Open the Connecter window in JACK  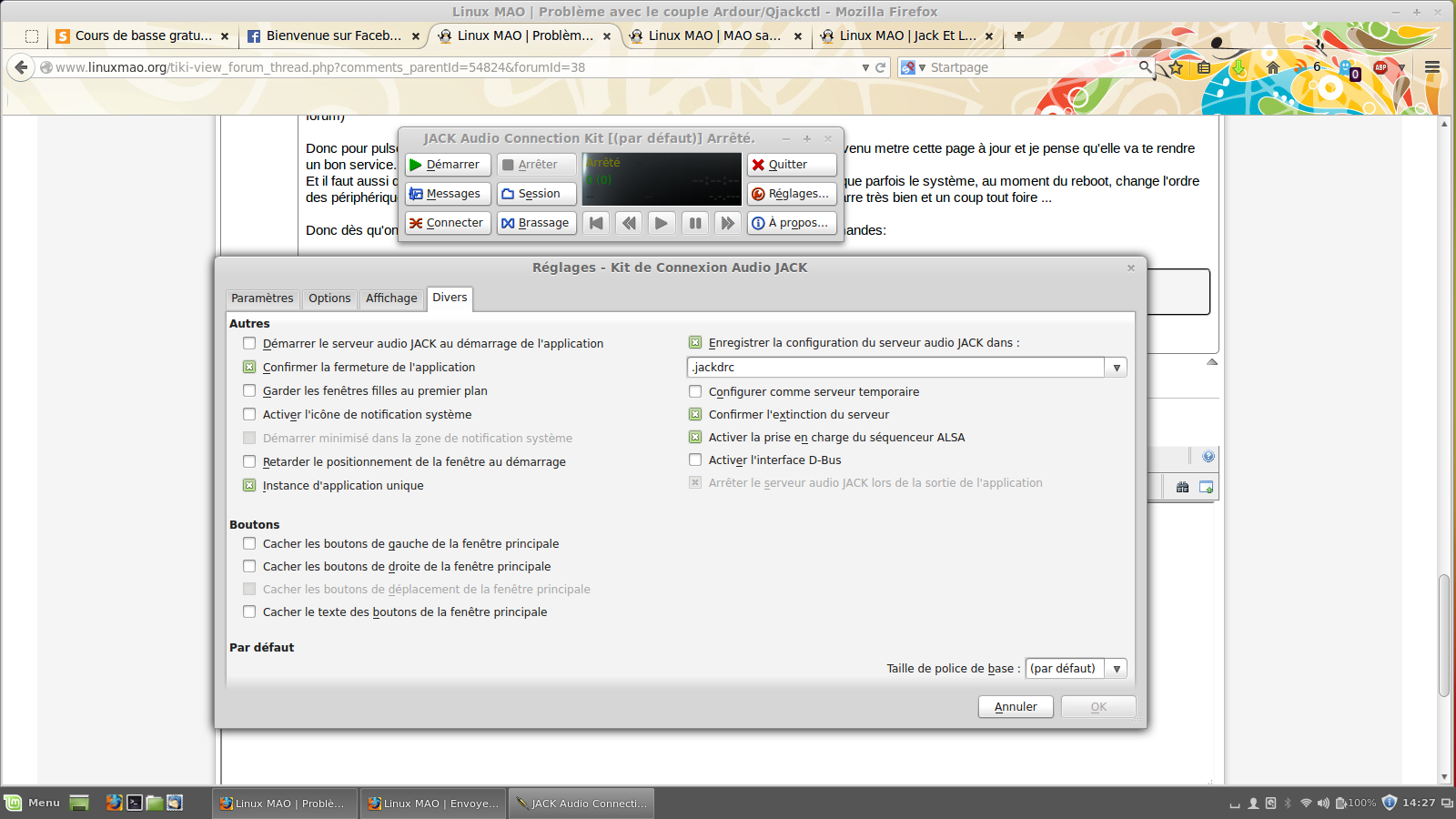448,223
